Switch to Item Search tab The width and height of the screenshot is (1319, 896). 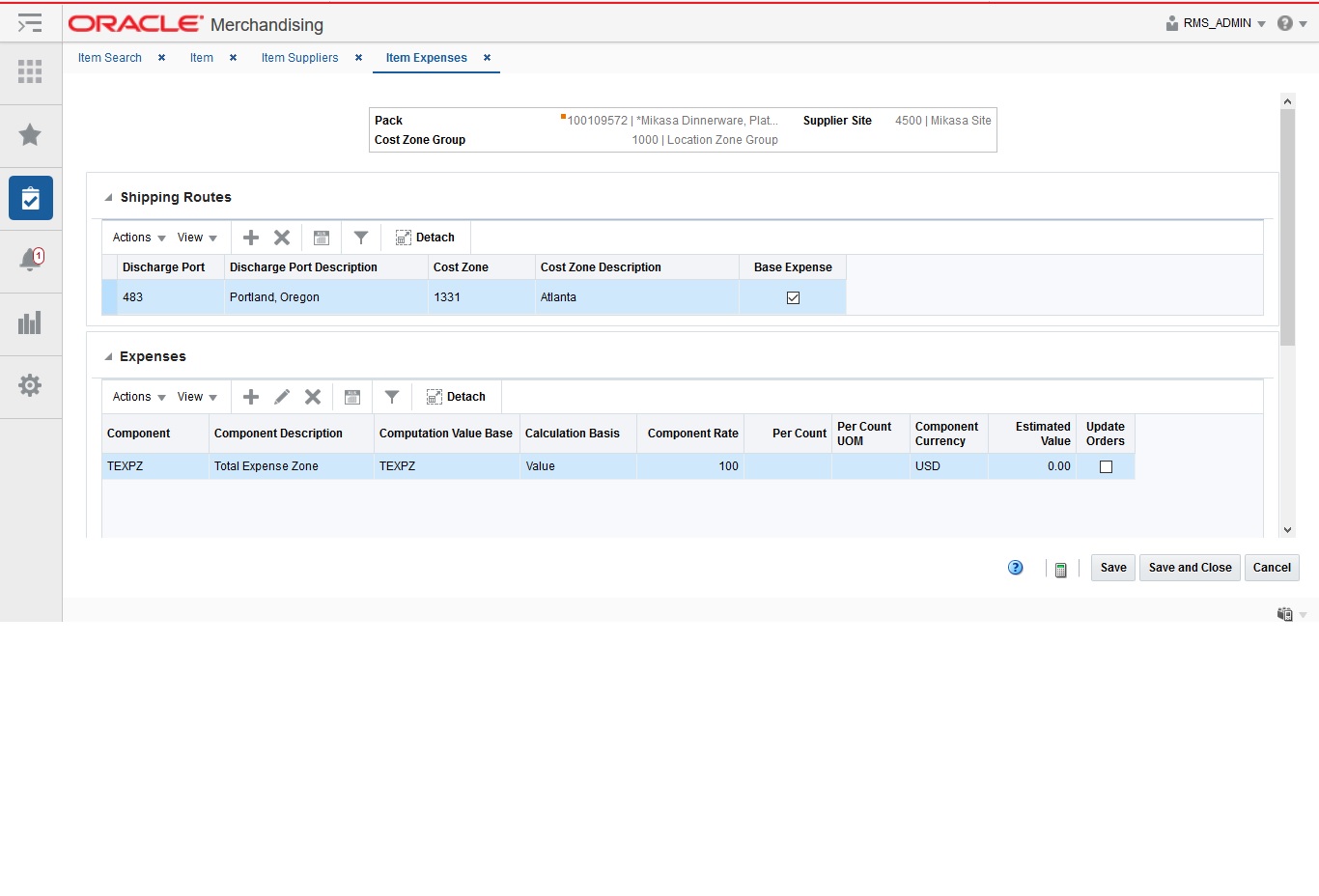pyautogui.click(x=110, y=58)
